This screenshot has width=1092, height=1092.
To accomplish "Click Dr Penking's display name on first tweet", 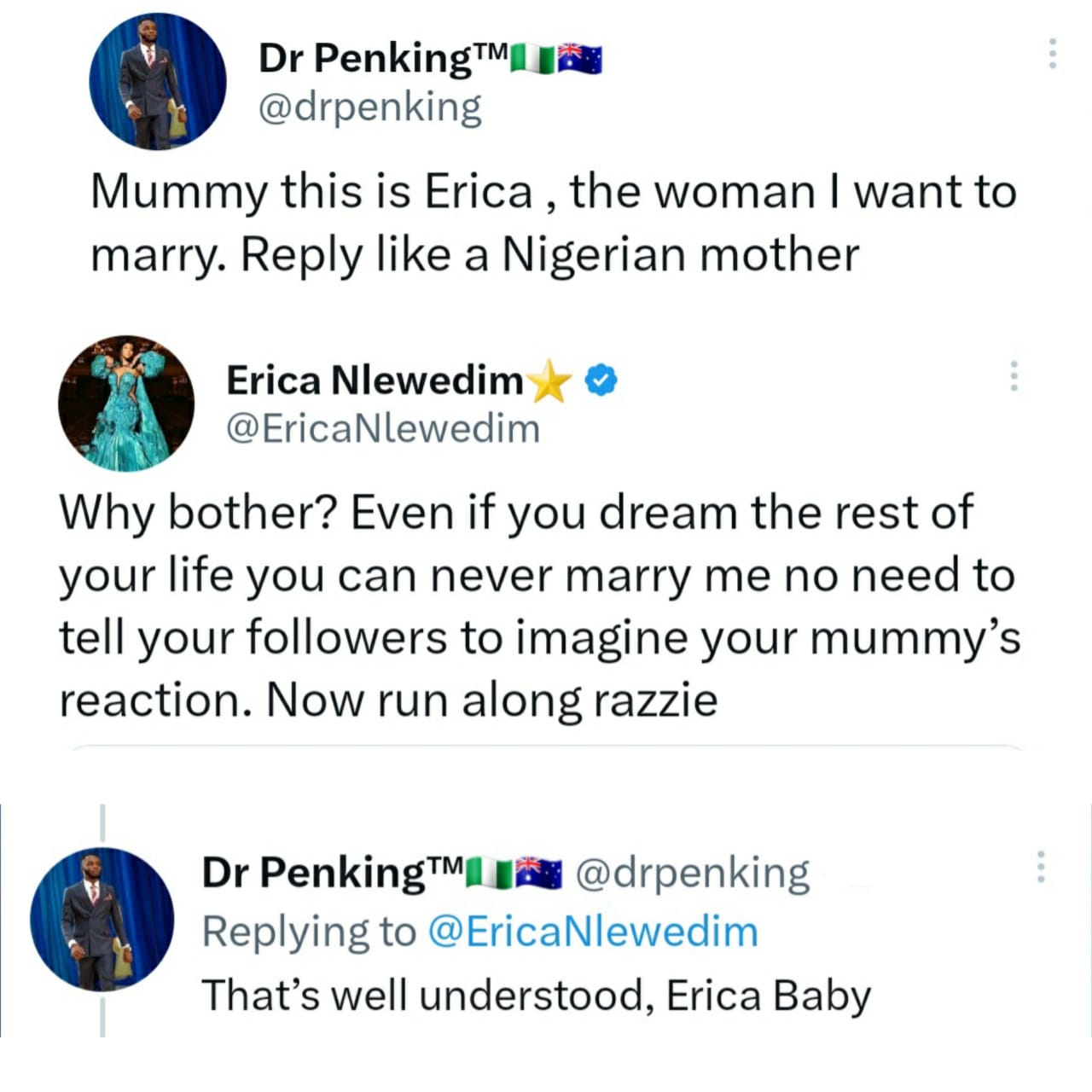I will pos(375,57).
